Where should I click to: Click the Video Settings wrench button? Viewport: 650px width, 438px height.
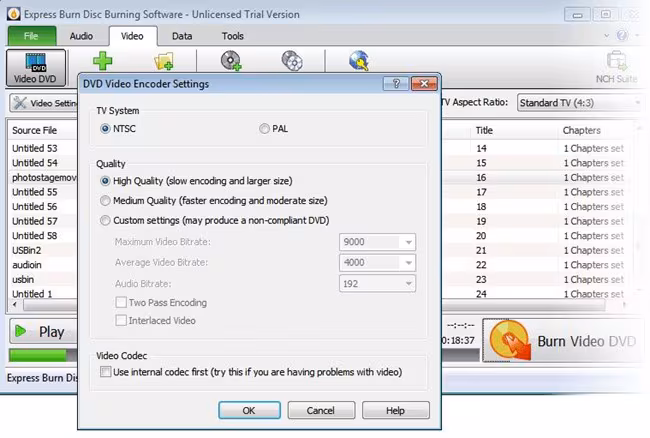44,103
